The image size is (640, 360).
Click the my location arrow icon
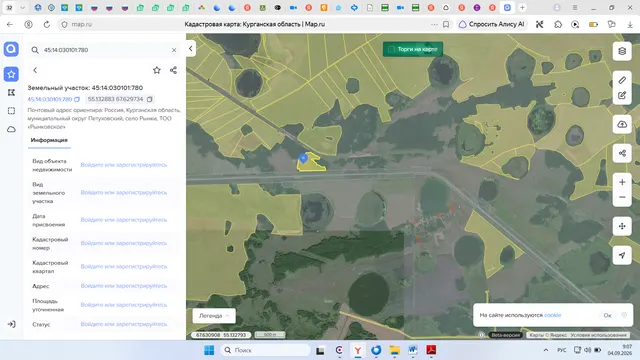click(622, 256)
